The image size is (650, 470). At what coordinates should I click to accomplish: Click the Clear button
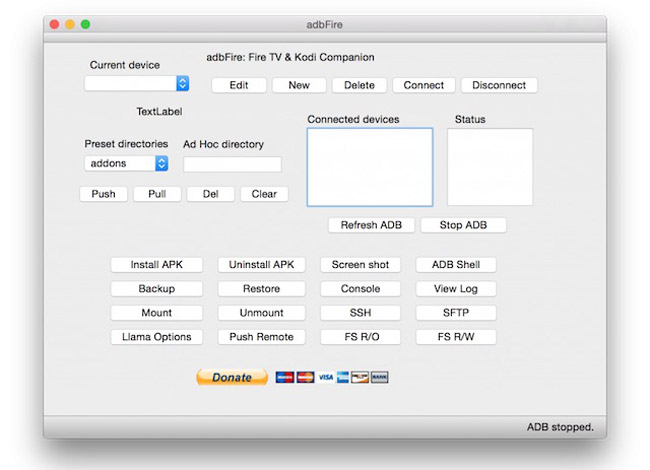(x=264, y=194)
